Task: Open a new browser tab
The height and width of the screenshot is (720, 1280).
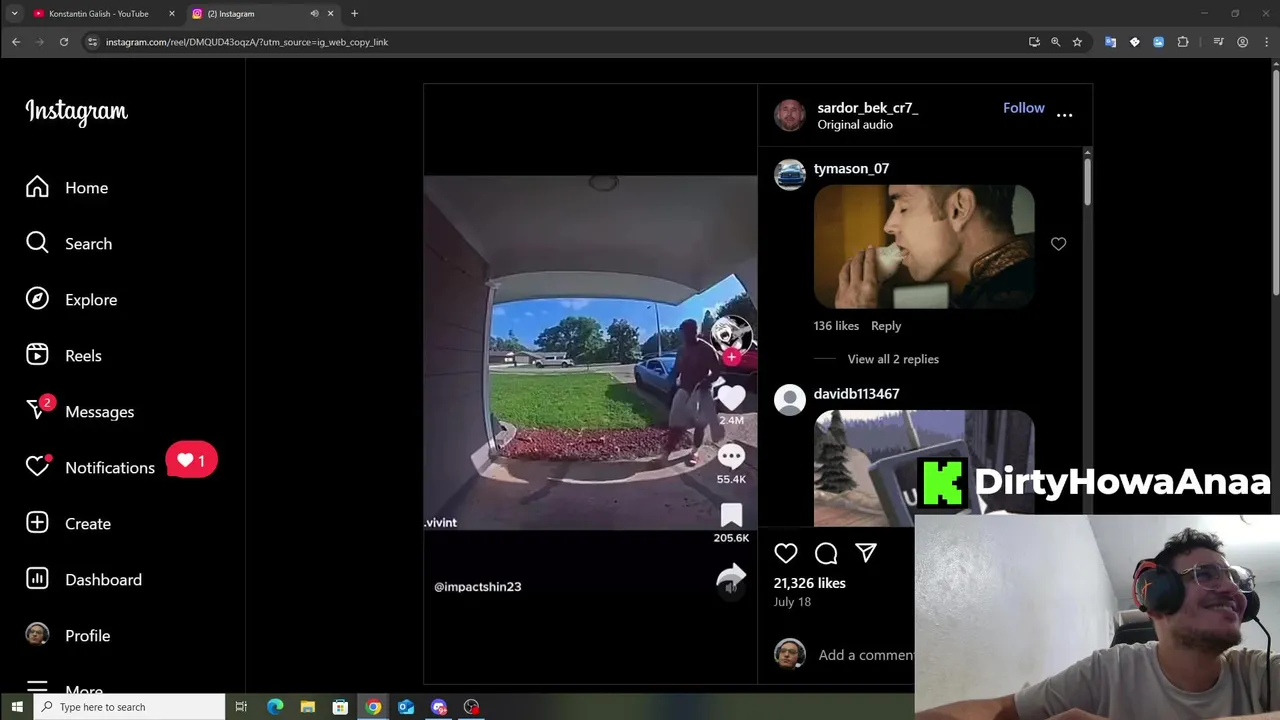Action: click(354, 14)
